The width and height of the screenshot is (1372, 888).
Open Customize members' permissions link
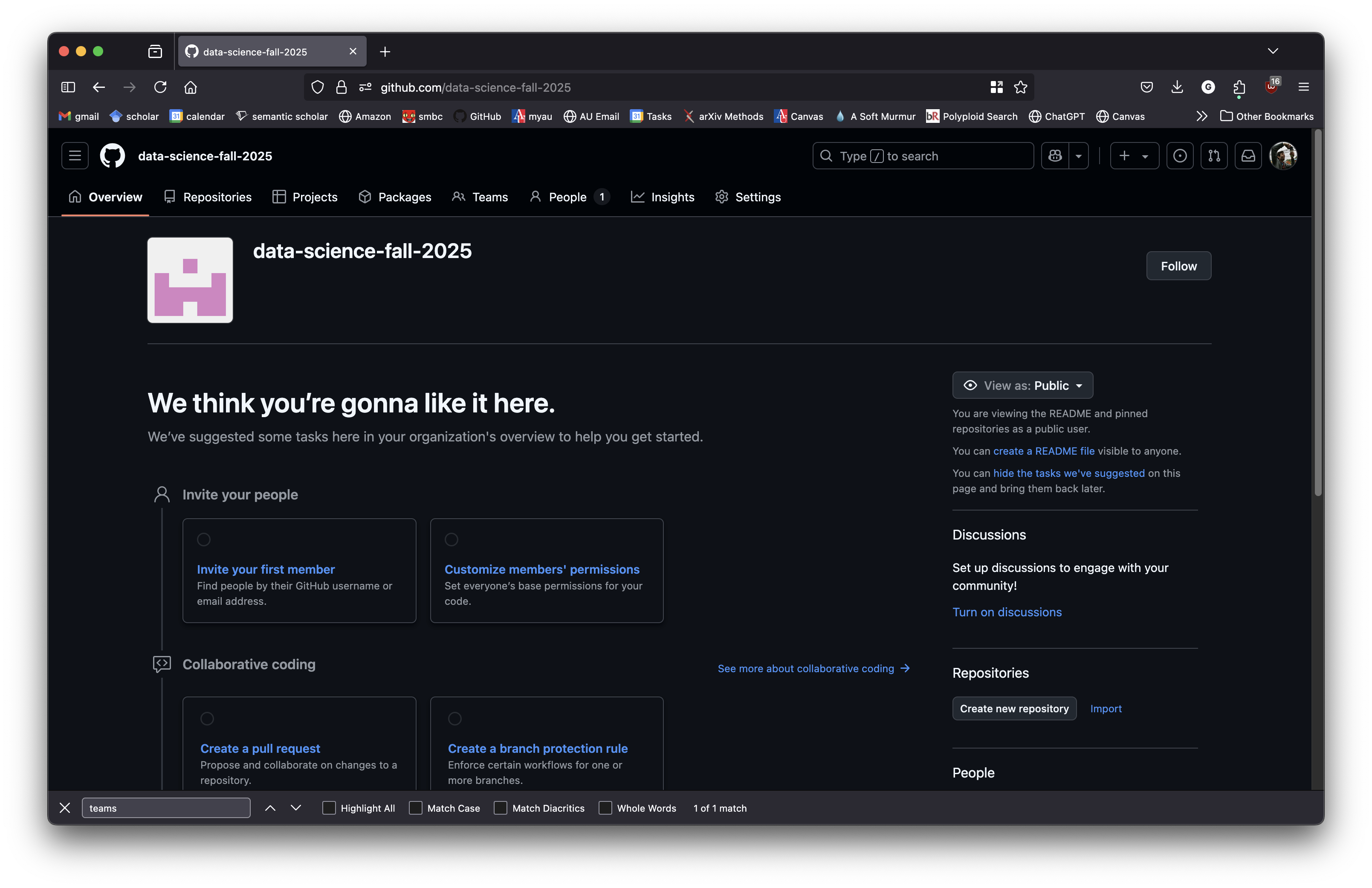541,569
